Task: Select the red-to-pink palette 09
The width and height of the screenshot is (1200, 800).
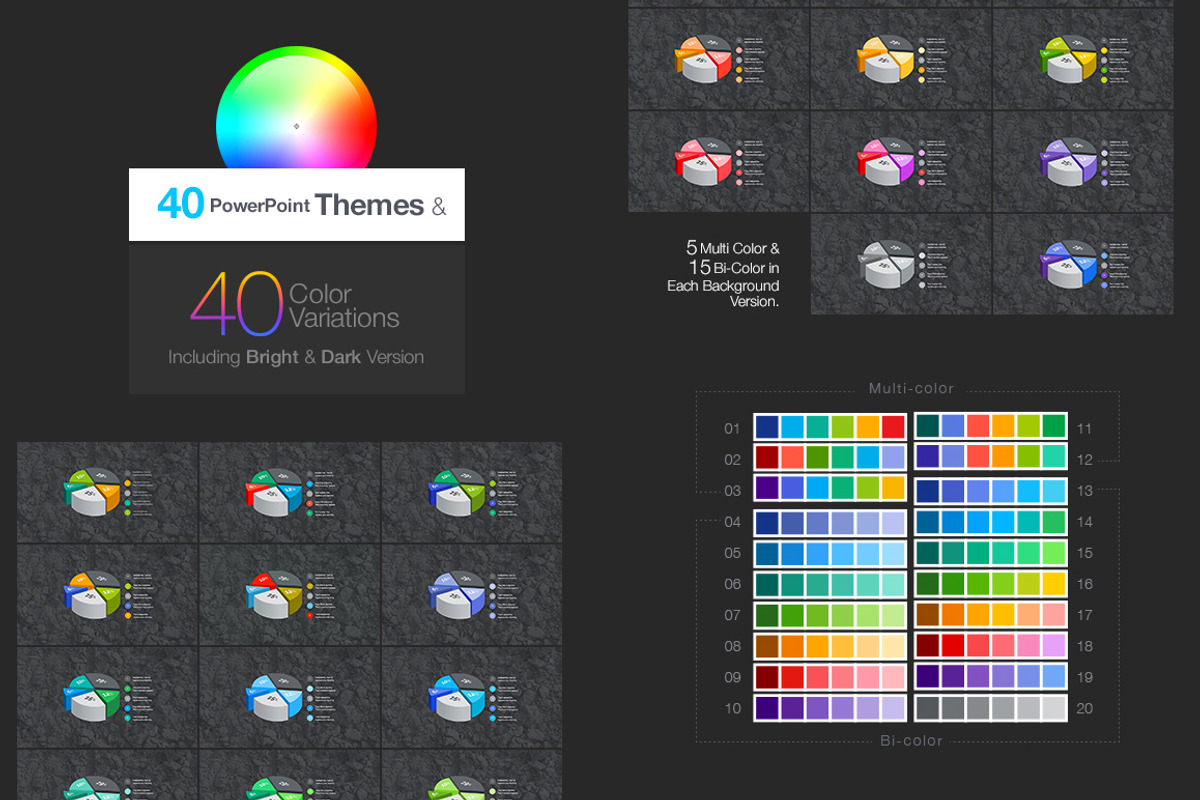Action: coord(830,677)
